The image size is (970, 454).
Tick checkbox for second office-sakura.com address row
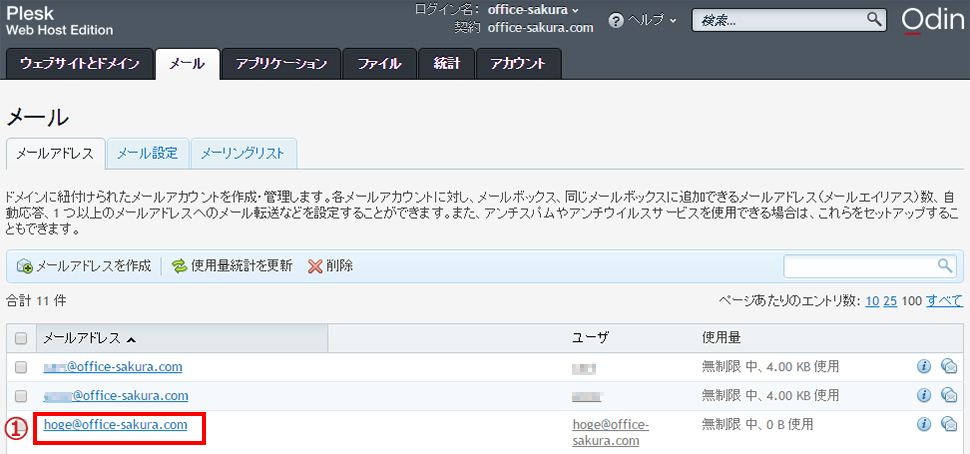tap(21, 396)
